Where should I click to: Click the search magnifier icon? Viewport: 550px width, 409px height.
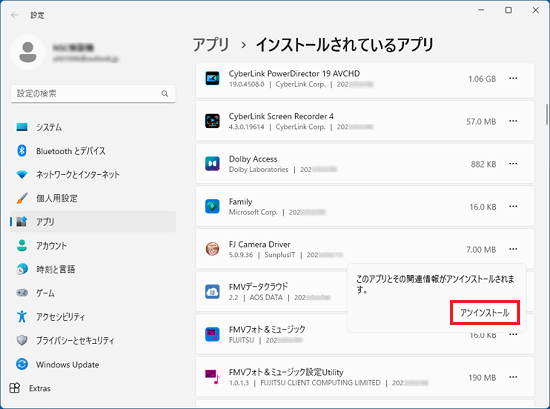[x=165, y=94]
